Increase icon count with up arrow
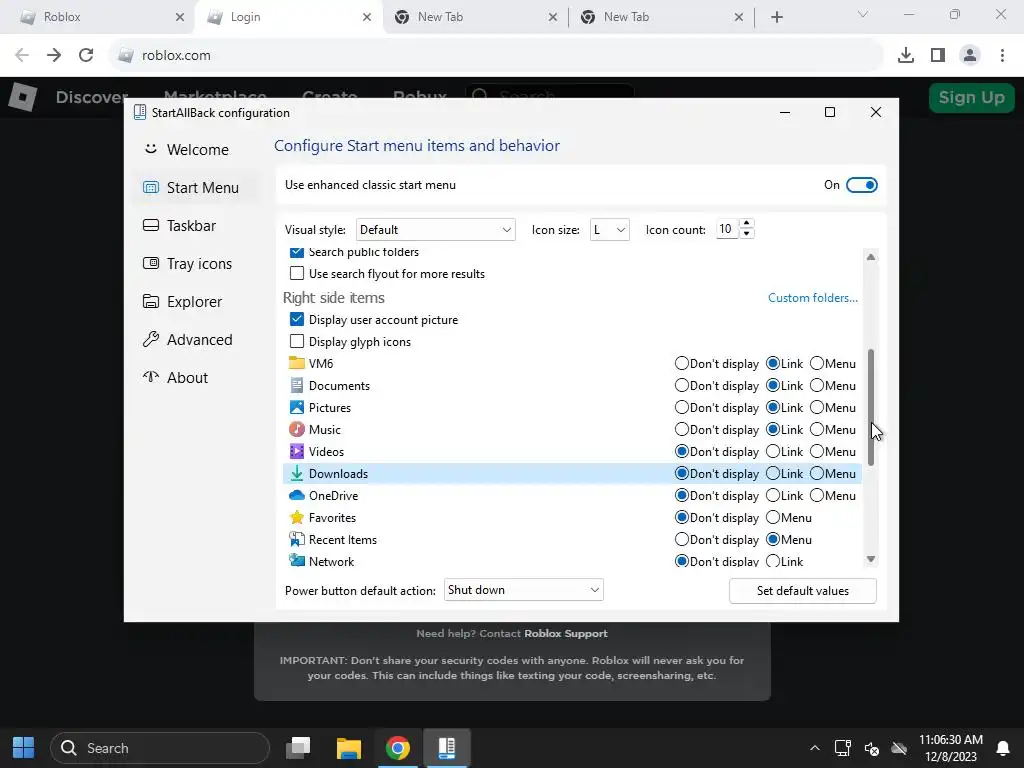Viewport: 1024px width, 768px height. (x=746, y=224)
